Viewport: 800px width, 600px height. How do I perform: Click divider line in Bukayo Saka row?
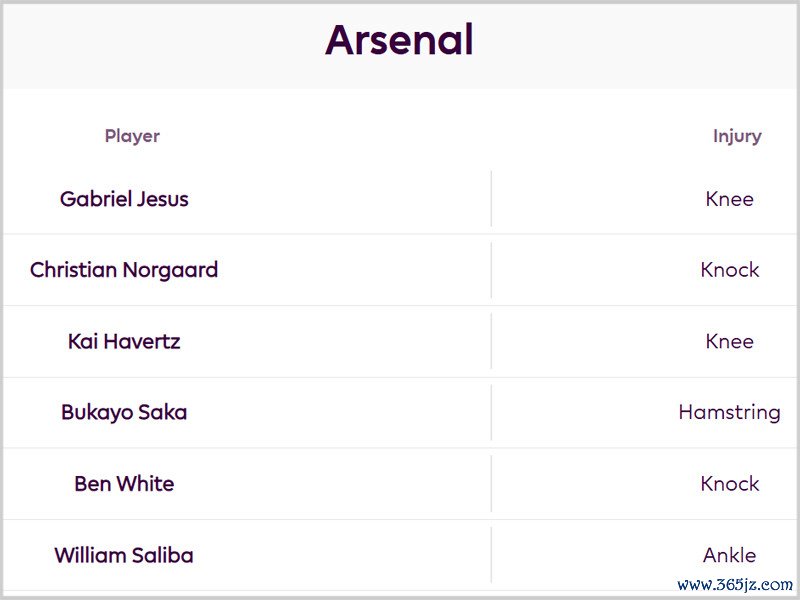[491, 412]
